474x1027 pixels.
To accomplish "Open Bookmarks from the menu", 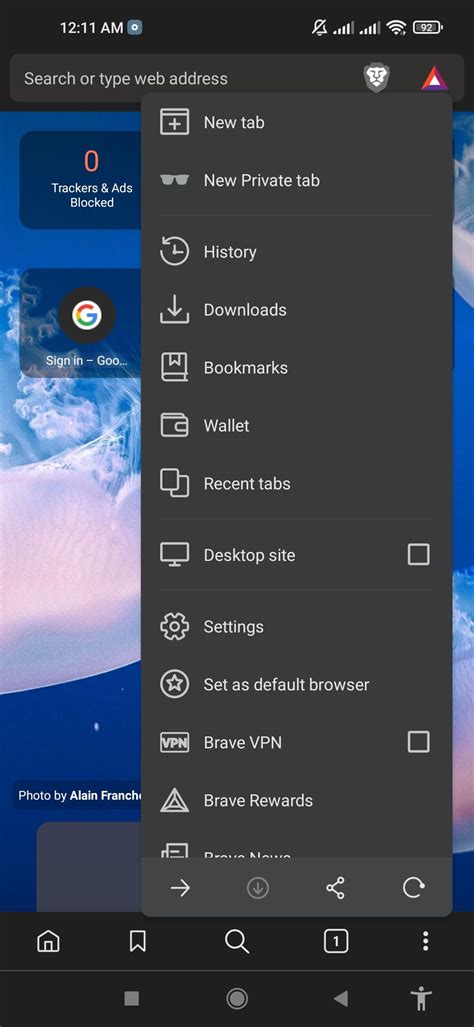I will (x=297, y=367).
